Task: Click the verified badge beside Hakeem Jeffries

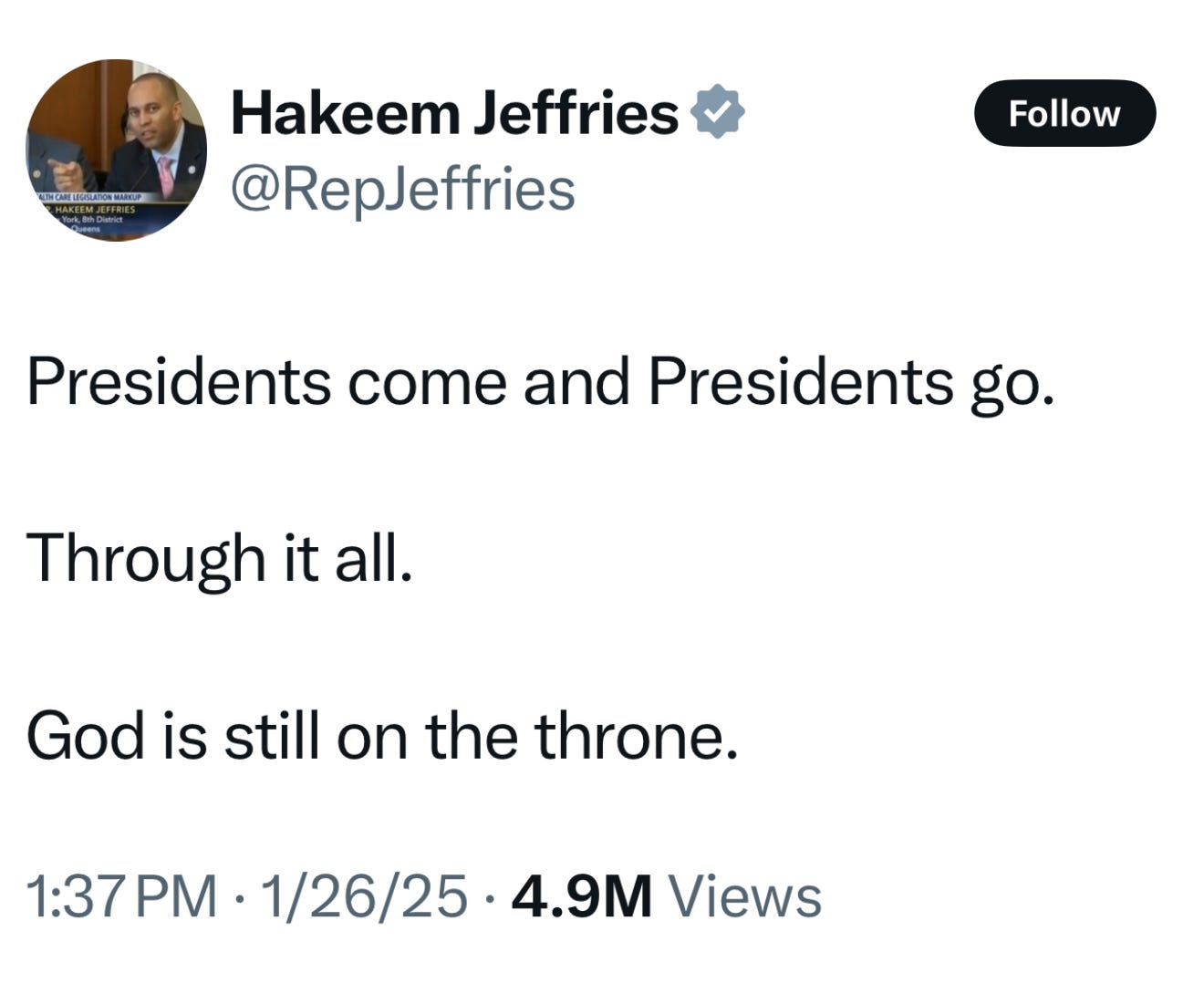Action: tap(718, 112)
